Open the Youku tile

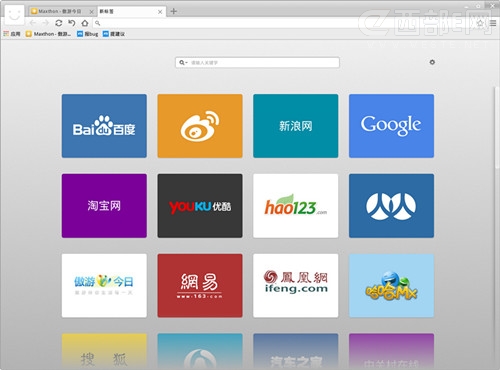(x=200, y=206)
